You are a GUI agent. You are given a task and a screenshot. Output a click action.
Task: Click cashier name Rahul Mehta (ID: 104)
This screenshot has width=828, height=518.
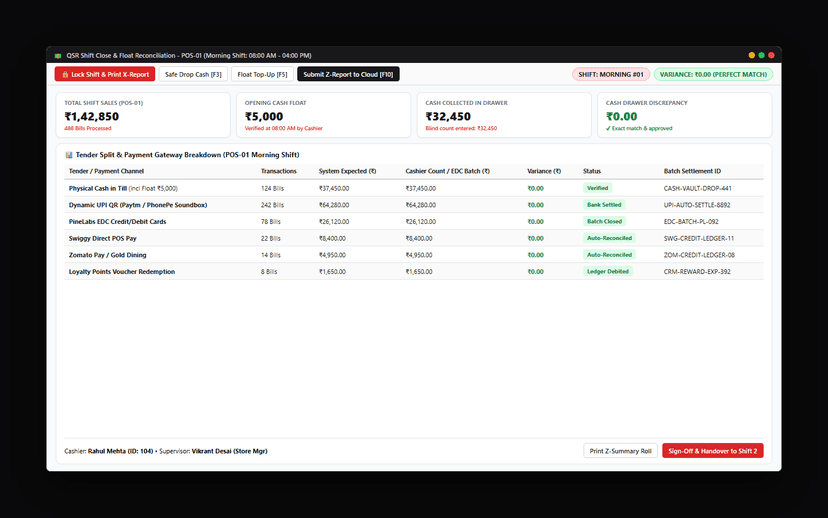pyautogui.click(x=120, y=451)
